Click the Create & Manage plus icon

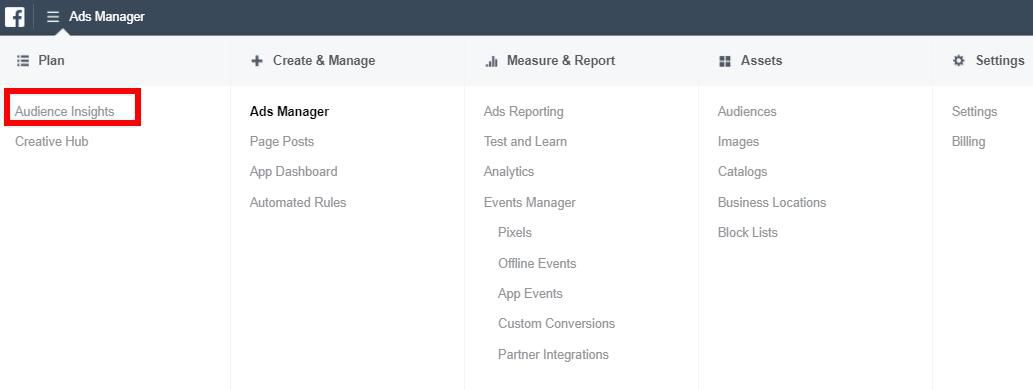[257, 61]
